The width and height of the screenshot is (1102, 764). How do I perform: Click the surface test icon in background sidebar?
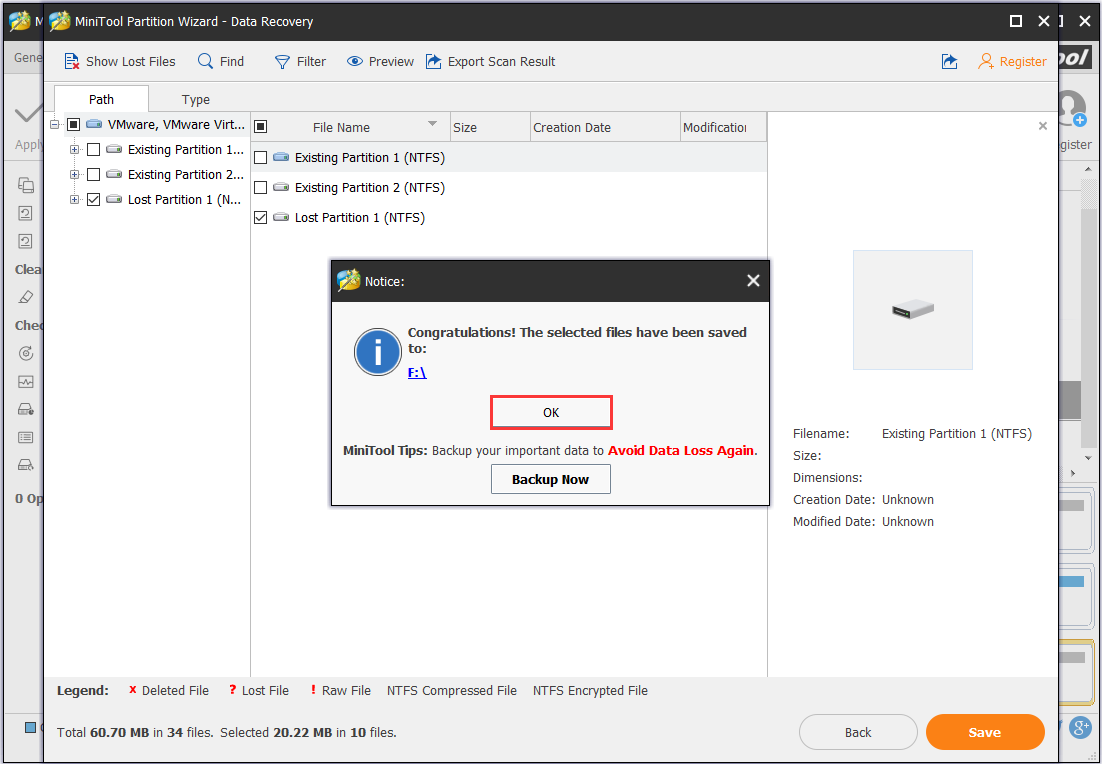click(x=26, y=382)
